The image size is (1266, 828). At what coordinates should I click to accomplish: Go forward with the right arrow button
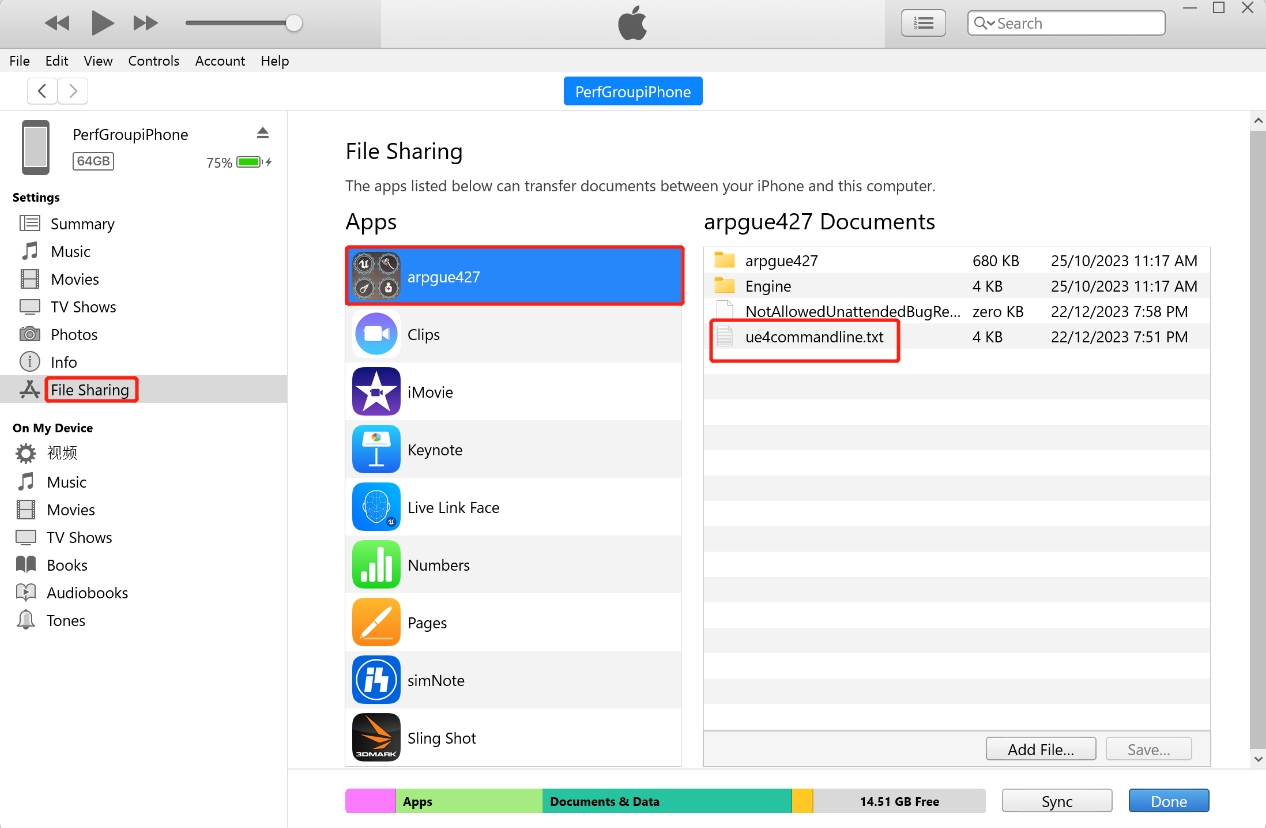pos(72,91)
